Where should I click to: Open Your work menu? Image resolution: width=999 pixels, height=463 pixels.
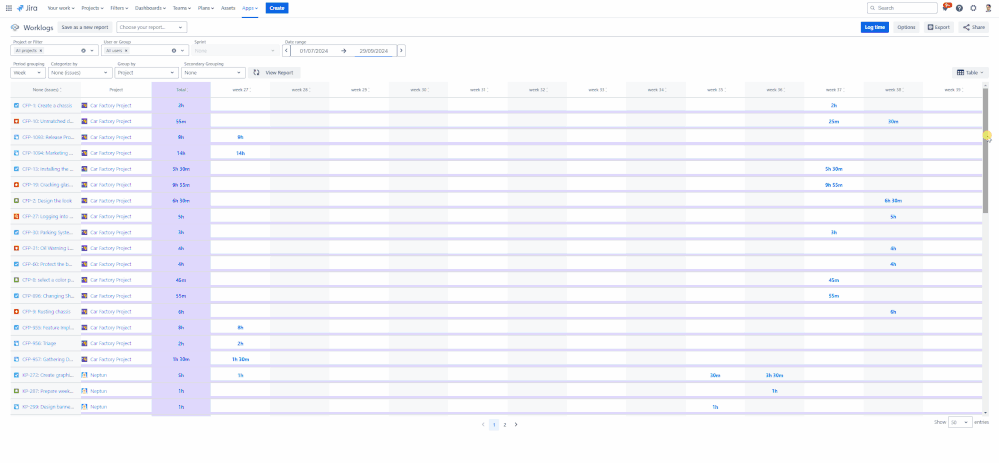[61, 8]
